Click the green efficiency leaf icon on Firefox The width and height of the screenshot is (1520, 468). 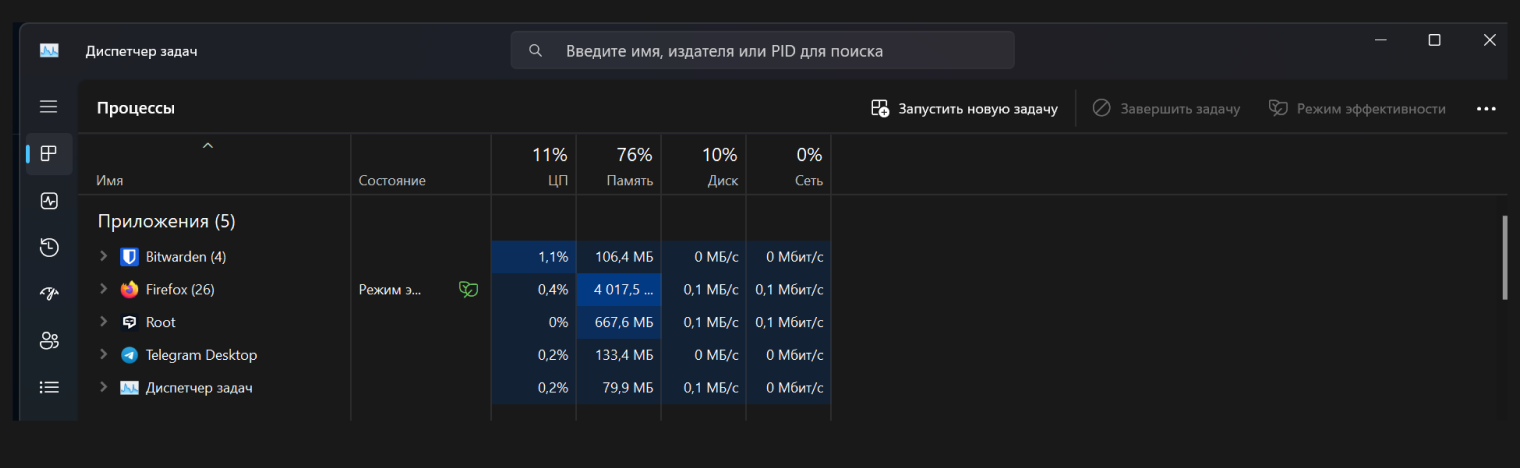(468, 290)
